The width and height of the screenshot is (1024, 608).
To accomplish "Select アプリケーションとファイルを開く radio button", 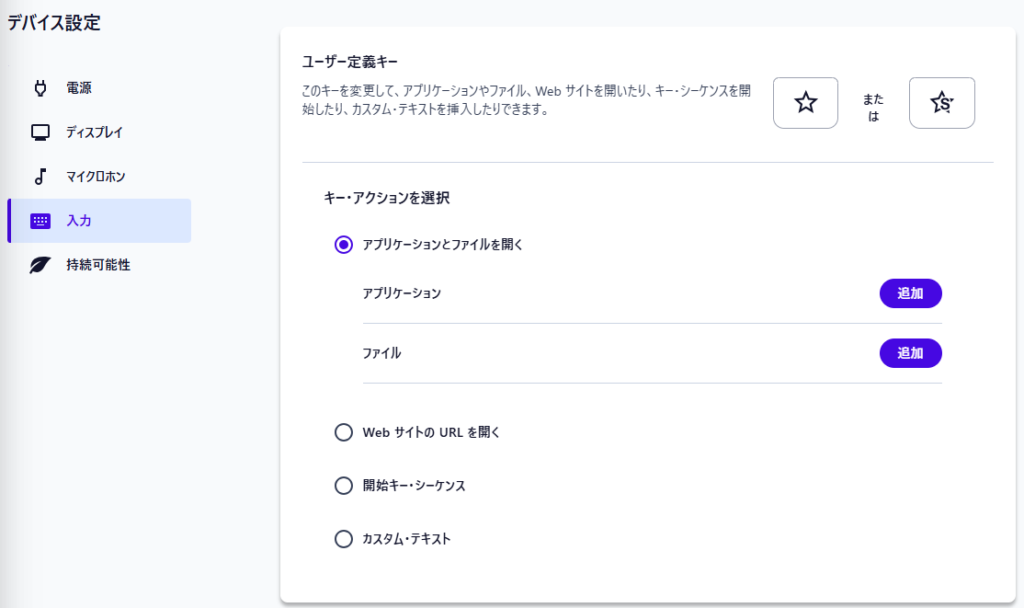I will click(x=344, y=244).
